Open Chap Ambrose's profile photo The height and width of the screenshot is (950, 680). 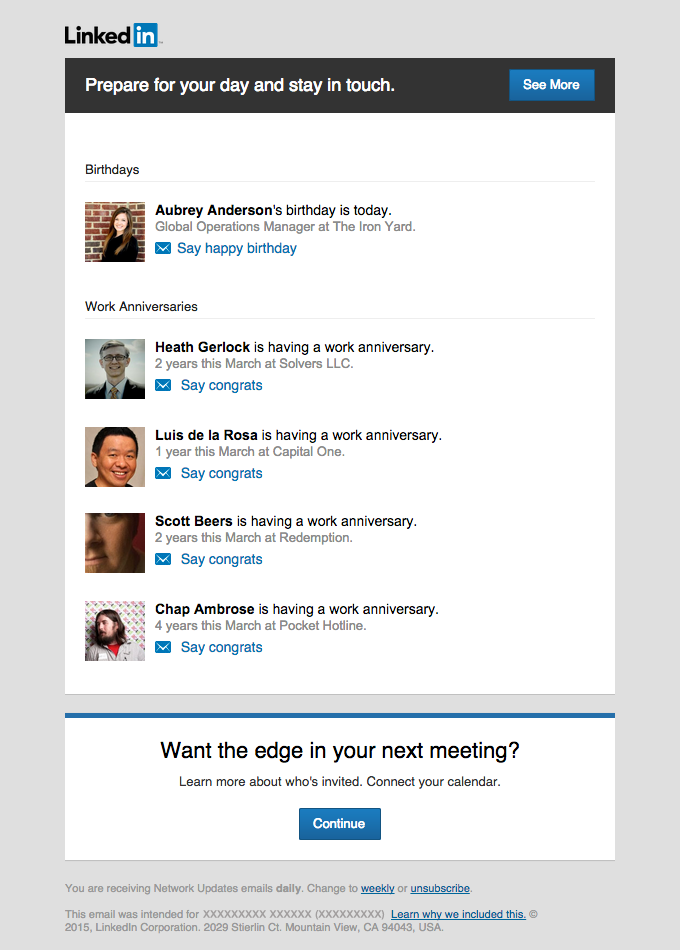pyautogui.click(x=115, y=631)
